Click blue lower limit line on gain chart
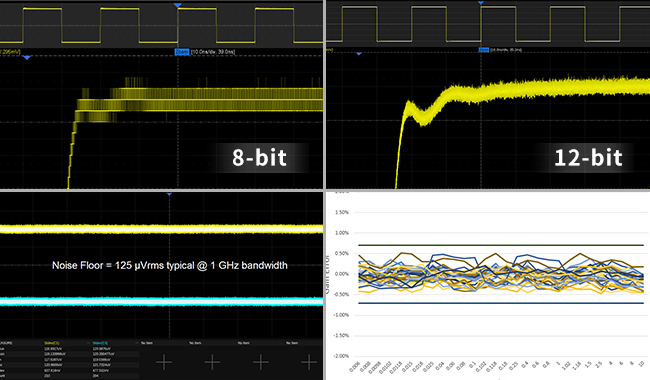Viewport: 650px width, 380px height. click(501, 303)
